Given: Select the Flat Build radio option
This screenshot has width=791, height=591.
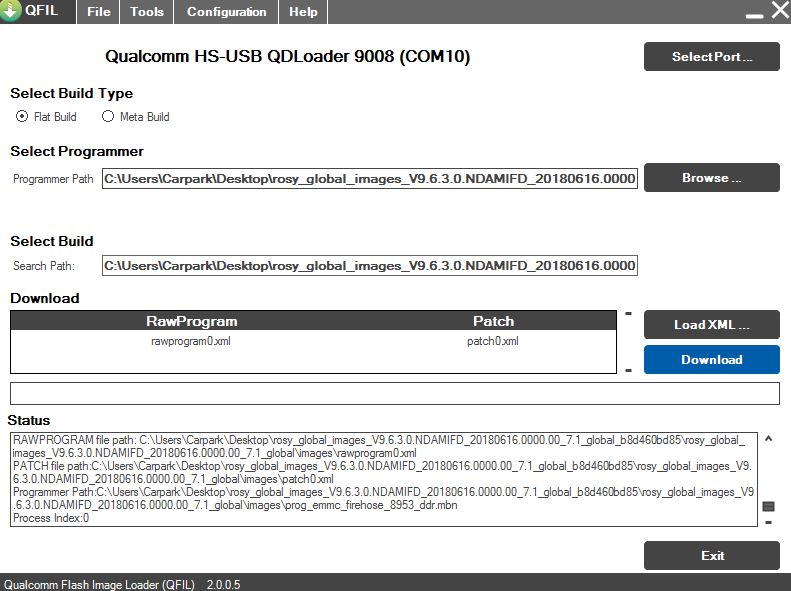Looking at the screenshot, I should tap(46, 116).
